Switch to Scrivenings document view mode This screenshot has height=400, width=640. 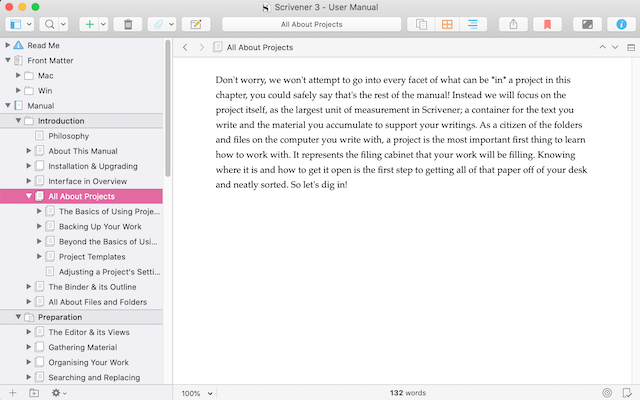pos(421,24)
